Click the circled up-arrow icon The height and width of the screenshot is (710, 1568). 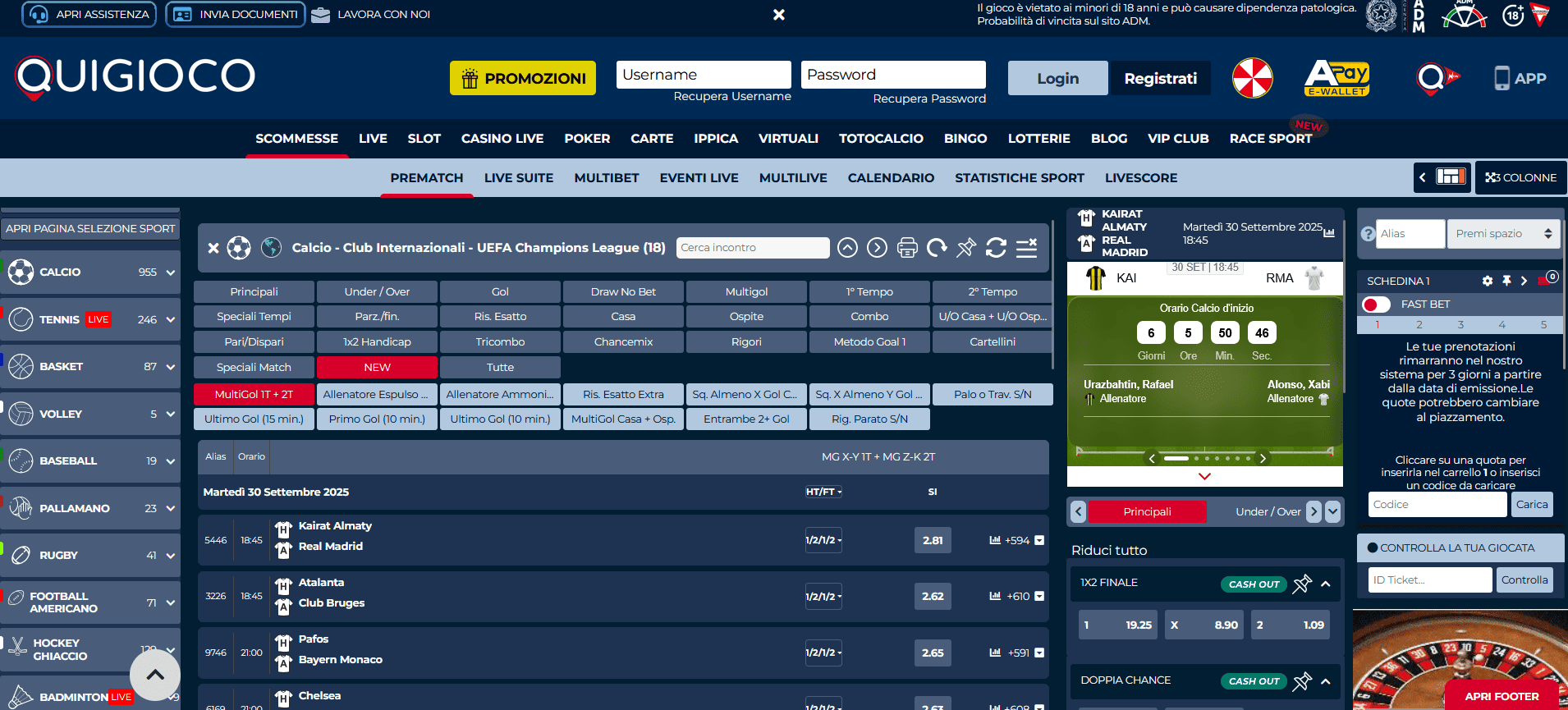click(x=848, y=247)
